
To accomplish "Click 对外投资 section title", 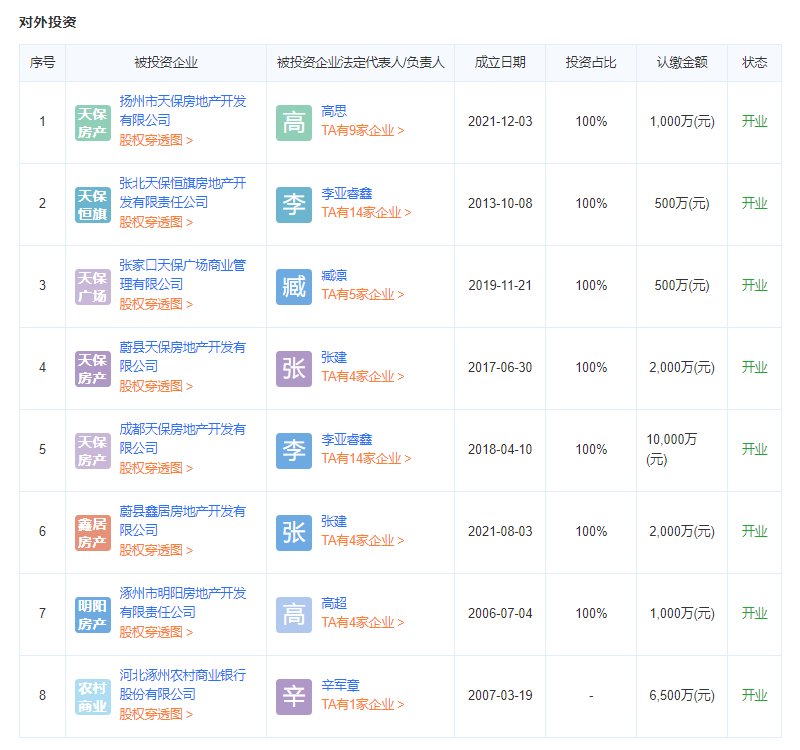I will point(47,22).
